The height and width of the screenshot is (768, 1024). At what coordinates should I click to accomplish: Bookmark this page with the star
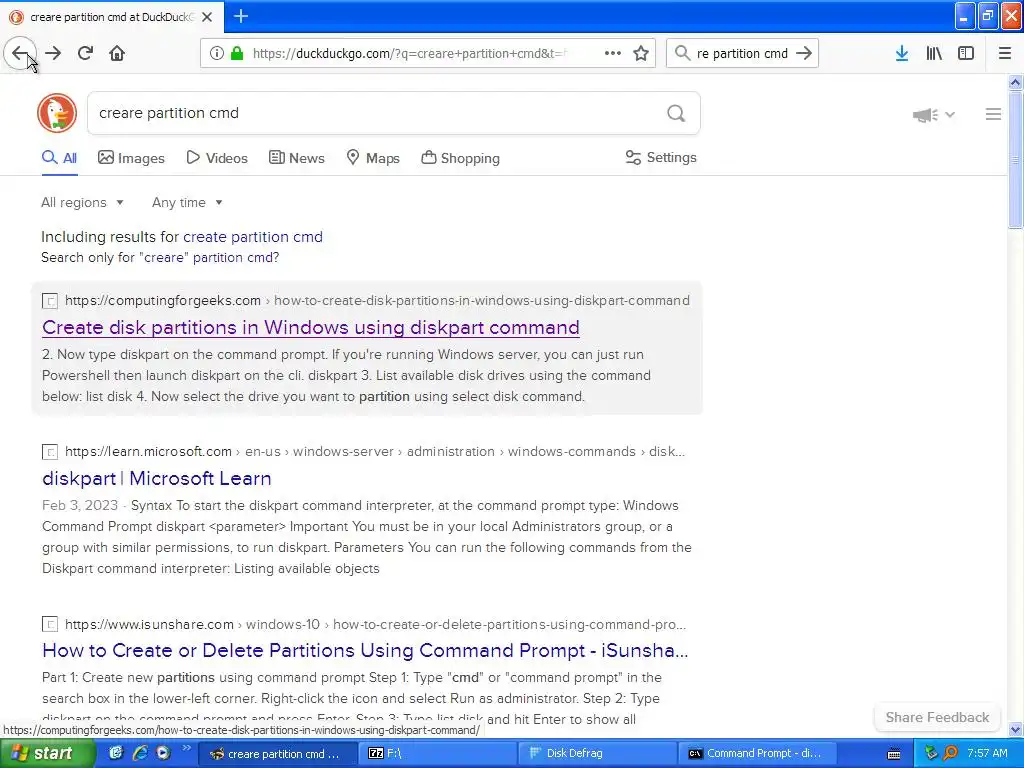click(x=641, y=53)
